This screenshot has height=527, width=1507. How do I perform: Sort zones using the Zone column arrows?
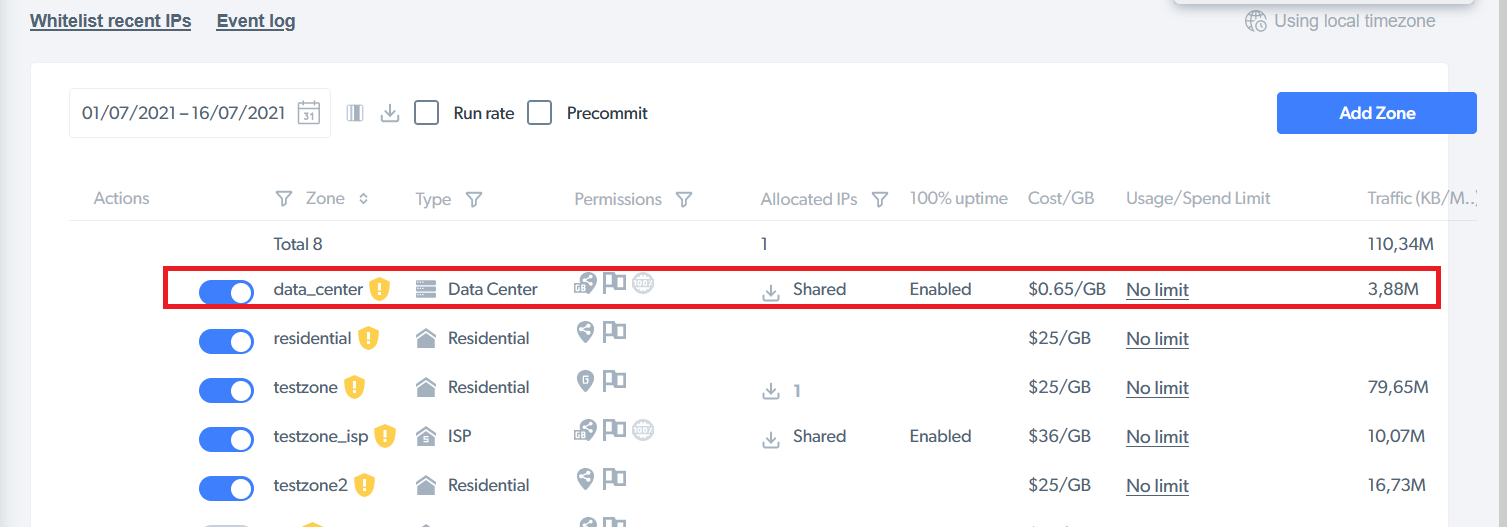(363, 199)
